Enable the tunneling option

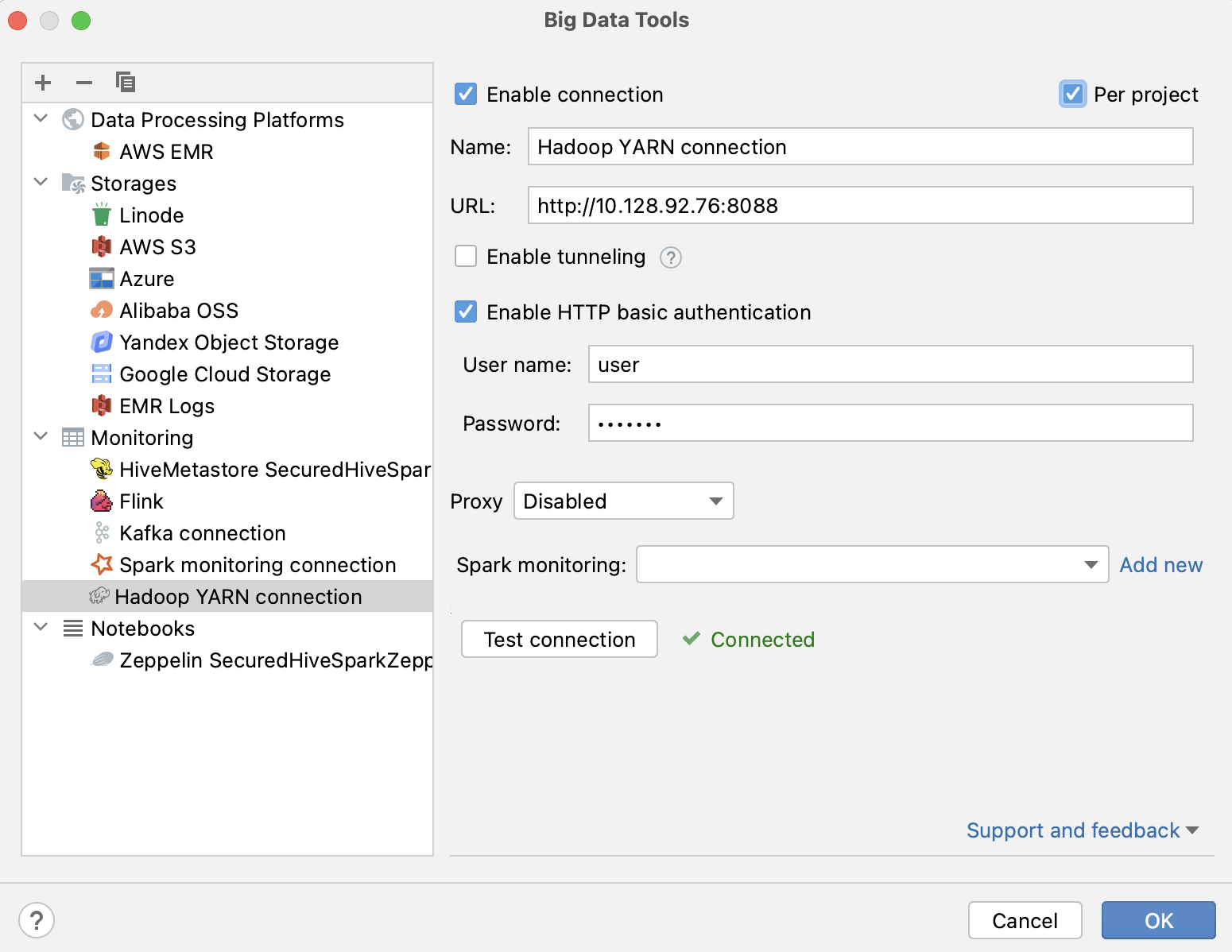465,256
